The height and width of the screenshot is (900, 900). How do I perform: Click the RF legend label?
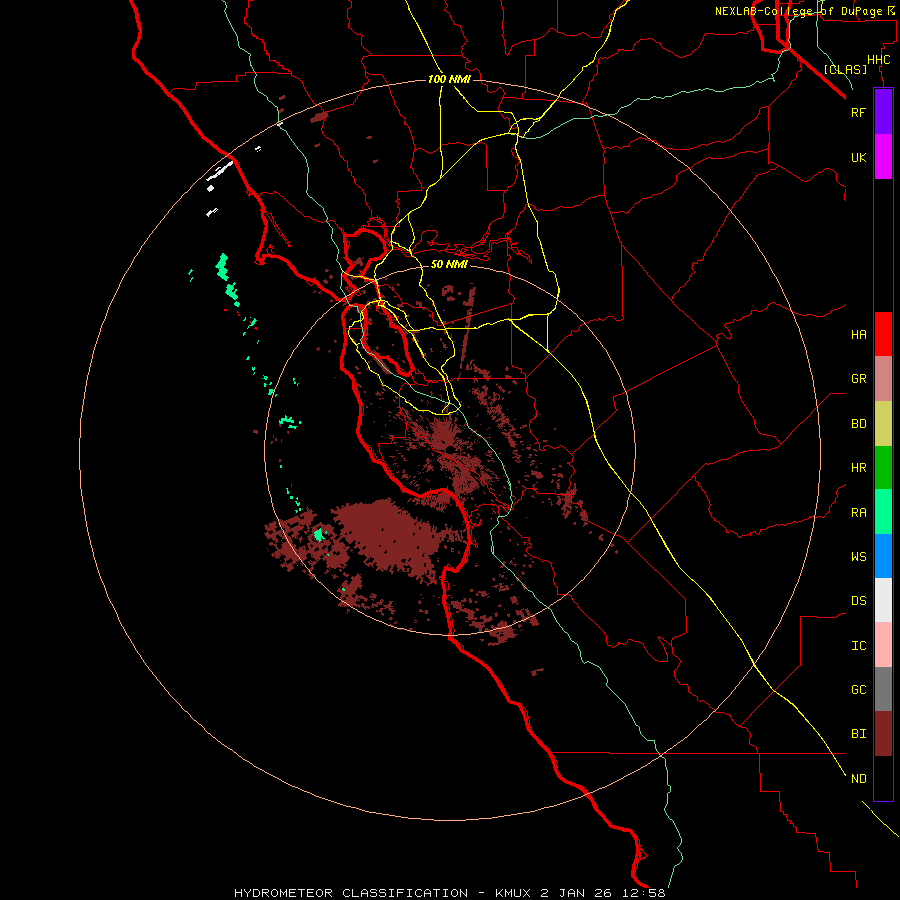(x=858, y=112)
